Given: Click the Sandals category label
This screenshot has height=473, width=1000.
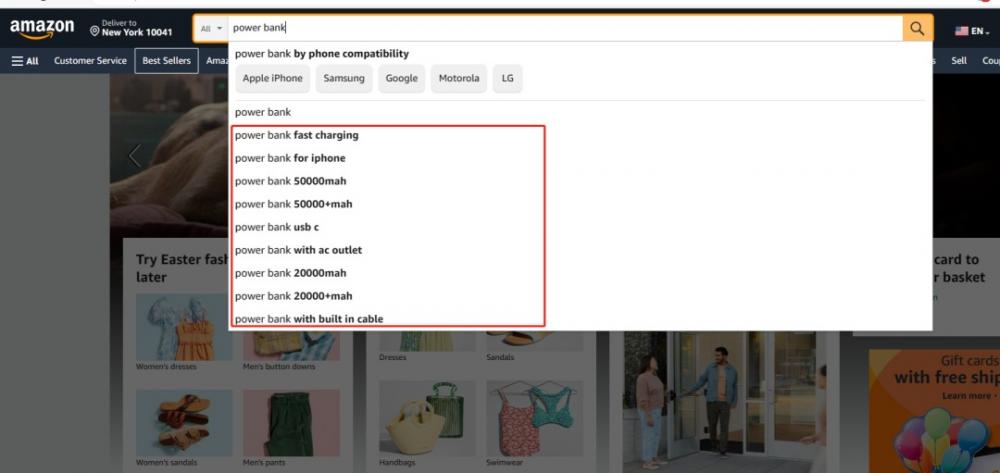Looking at the screenshot, I should click(499, 358).
